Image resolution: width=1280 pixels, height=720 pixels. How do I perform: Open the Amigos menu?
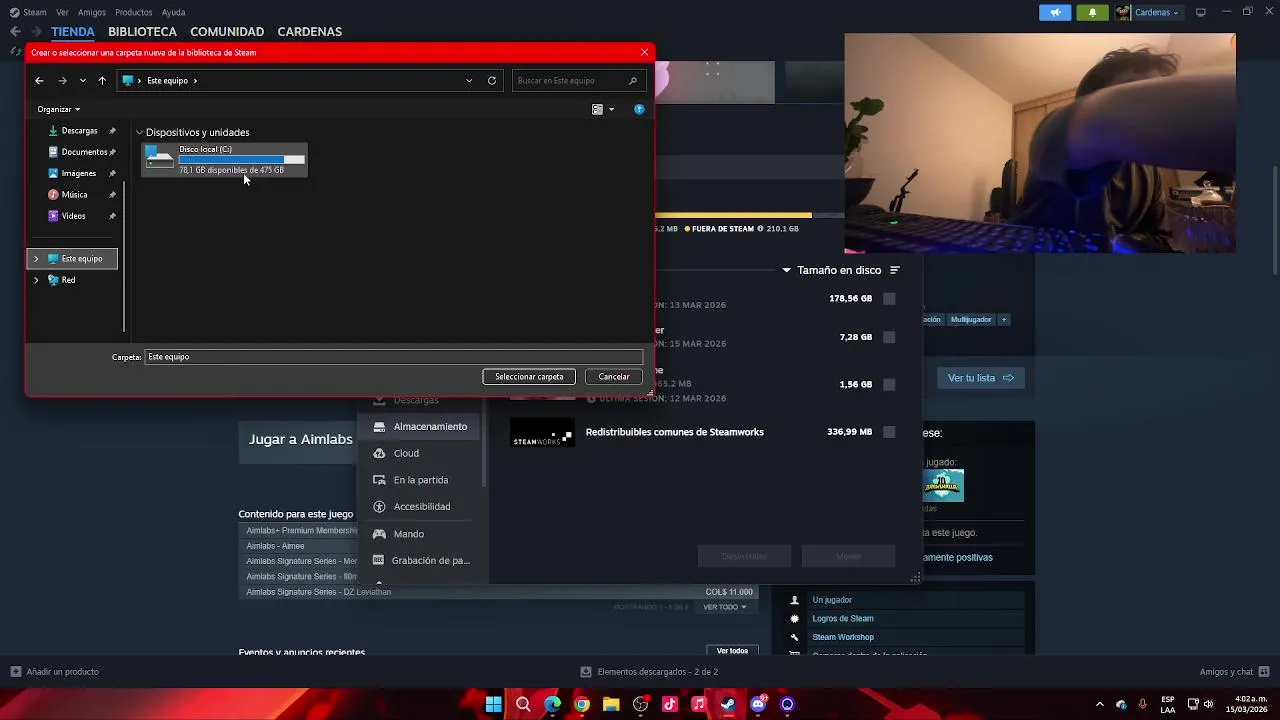click(x=92, y=12)
